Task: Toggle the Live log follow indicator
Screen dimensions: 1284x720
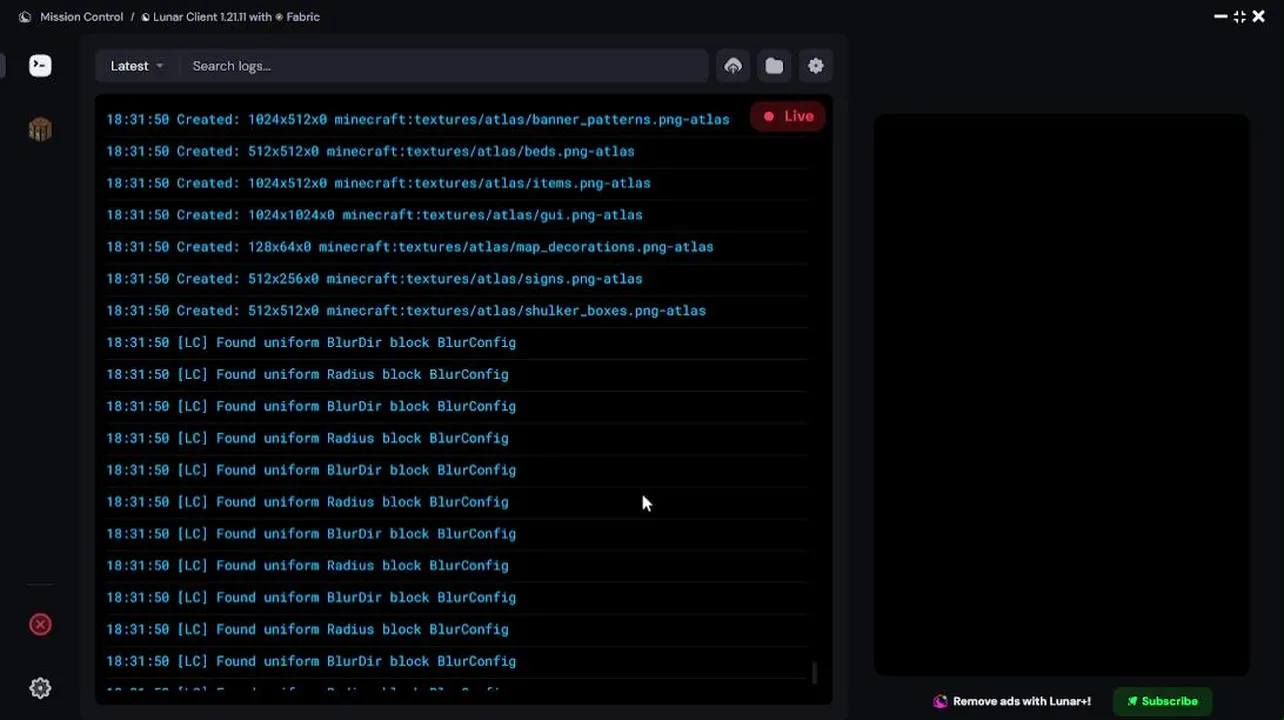Action: (788, 116)
